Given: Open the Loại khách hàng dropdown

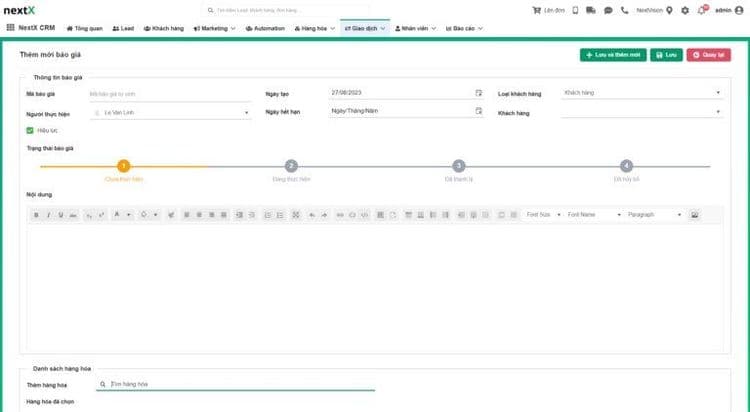Looking at the screenshot, I should coord(640,93).
